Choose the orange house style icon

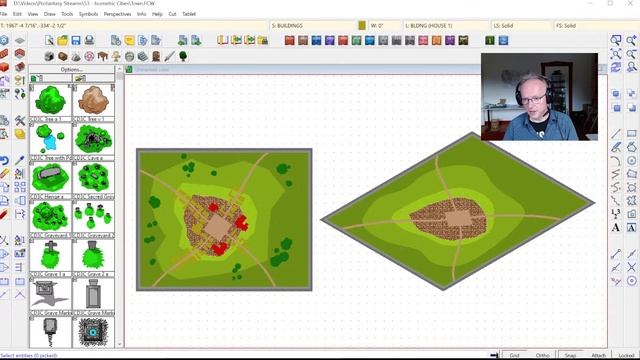tap(436, 40)
